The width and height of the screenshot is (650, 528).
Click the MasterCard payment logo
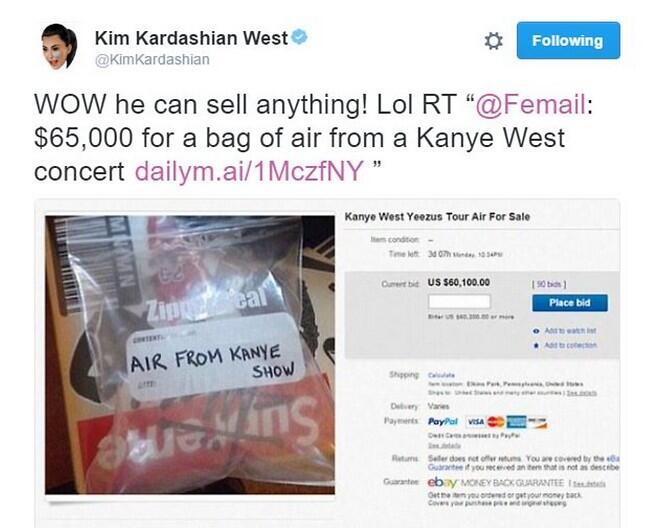click(x=495, y=421)
